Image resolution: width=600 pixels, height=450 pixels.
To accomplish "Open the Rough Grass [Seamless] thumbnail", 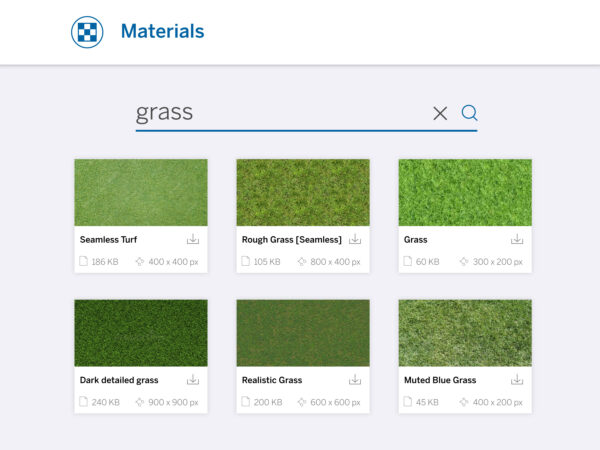I will point(303,192).
